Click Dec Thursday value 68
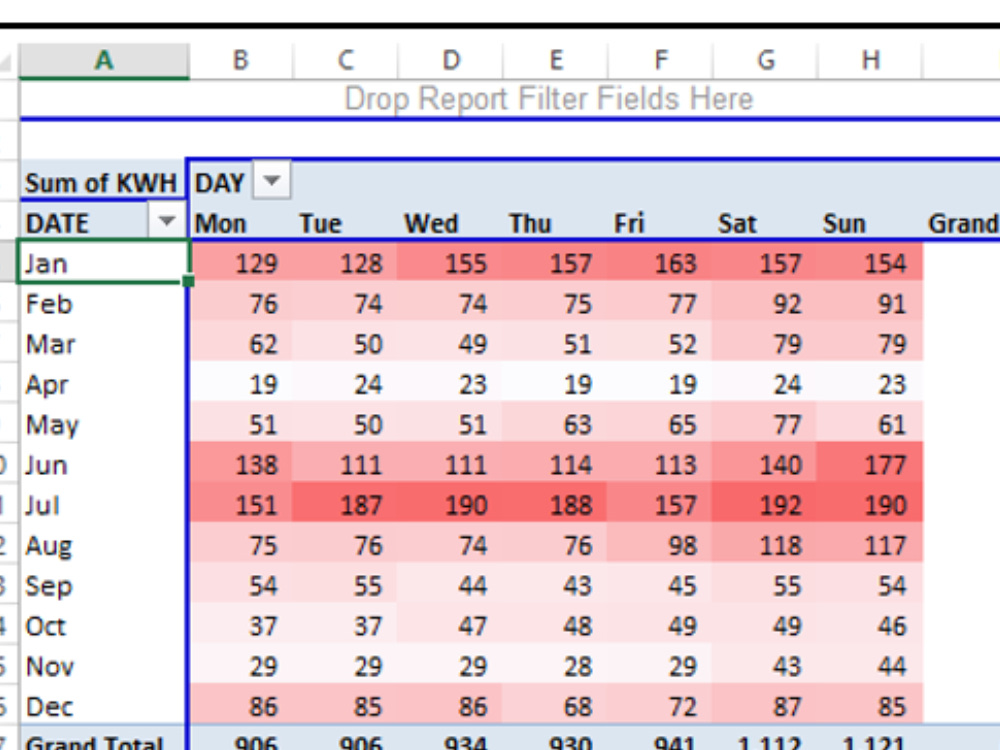Image resolution: width=1000 pixels, height=750 pixels. point(554,707)
